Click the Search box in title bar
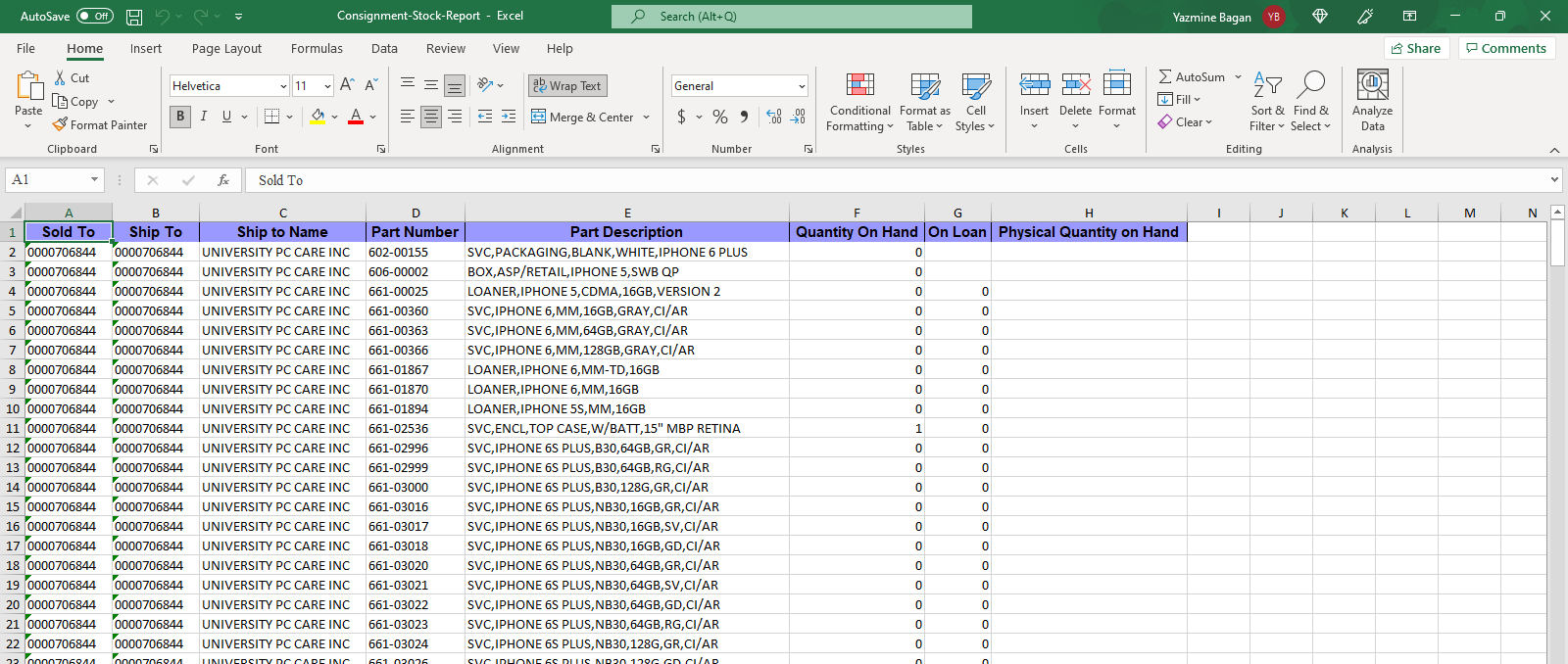Viewport: 1568px width, 664px height. [x=792, y=17]
